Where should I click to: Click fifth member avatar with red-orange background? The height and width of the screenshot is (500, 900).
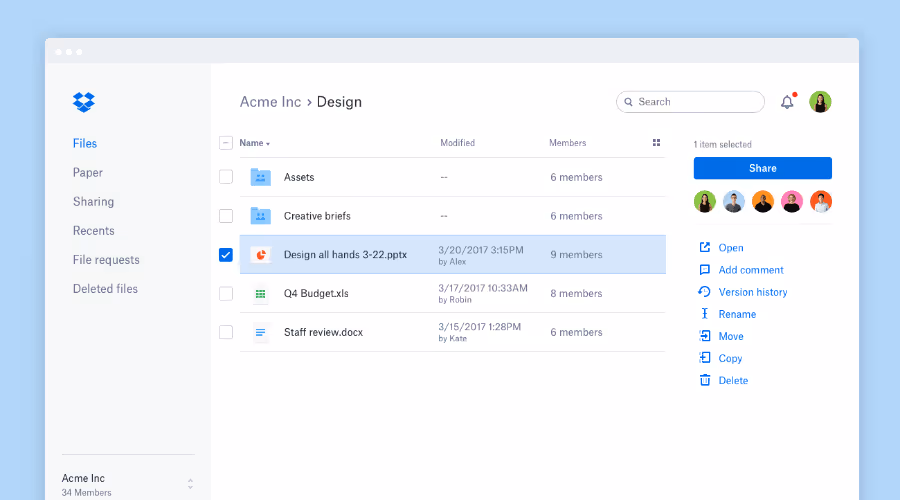pyautogui.click(x=821, y=201)
